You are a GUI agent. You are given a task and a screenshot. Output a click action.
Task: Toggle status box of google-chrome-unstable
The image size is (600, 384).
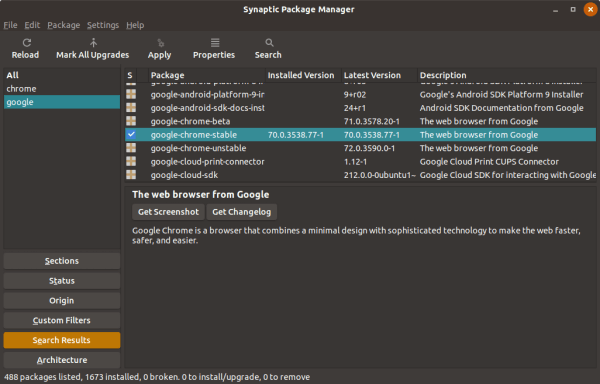[x=131, y=148]
